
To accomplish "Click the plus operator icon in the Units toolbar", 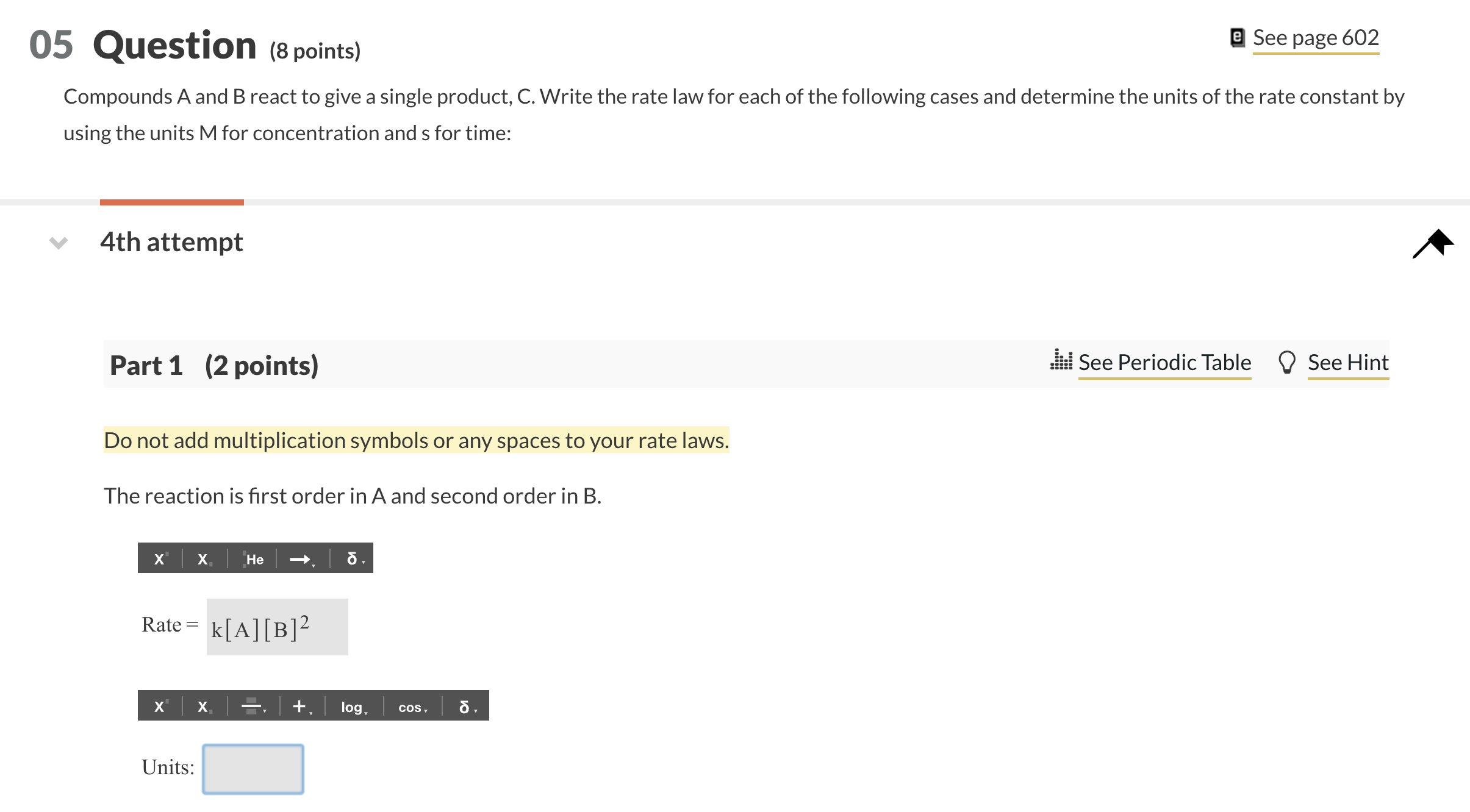I will pyautogui.click(x=299, y=706).
